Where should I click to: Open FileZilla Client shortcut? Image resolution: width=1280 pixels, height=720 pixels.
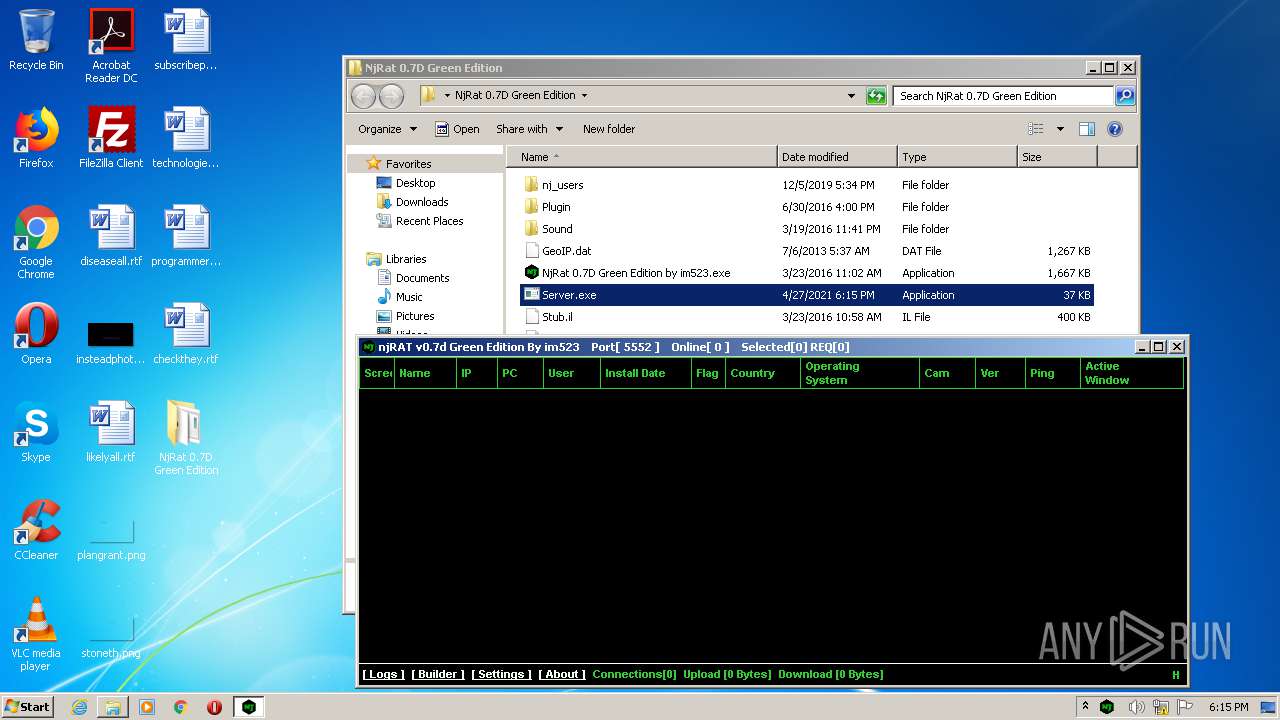111,138
